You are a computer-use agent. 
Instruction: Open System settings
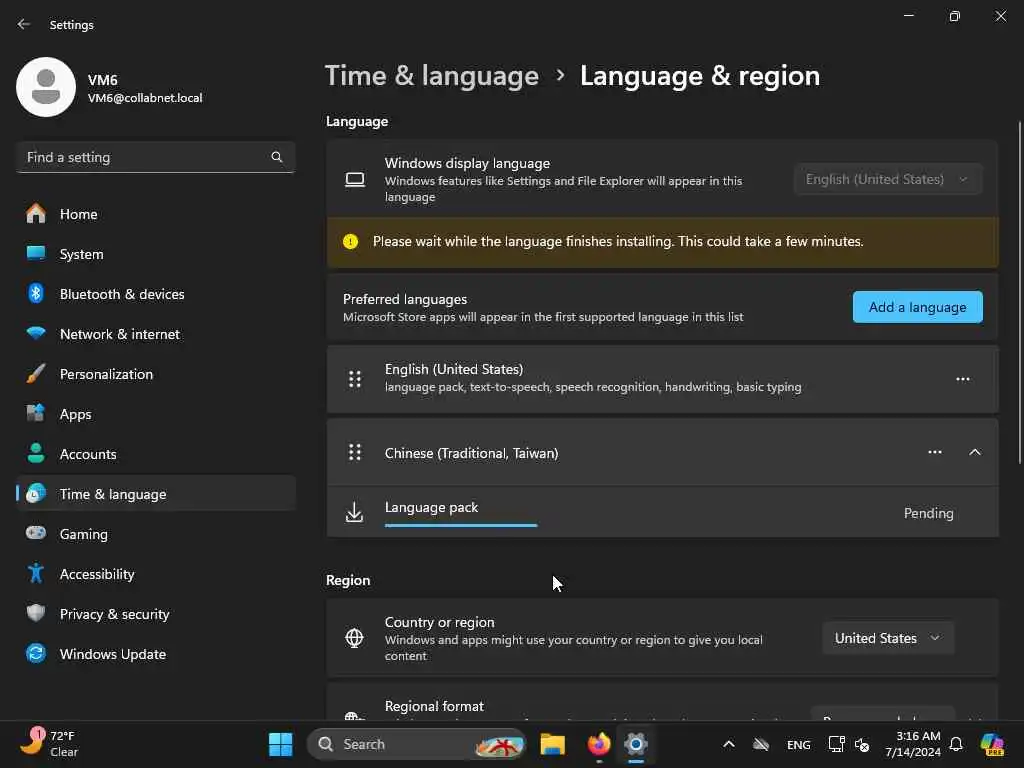[x=156, y=254]
